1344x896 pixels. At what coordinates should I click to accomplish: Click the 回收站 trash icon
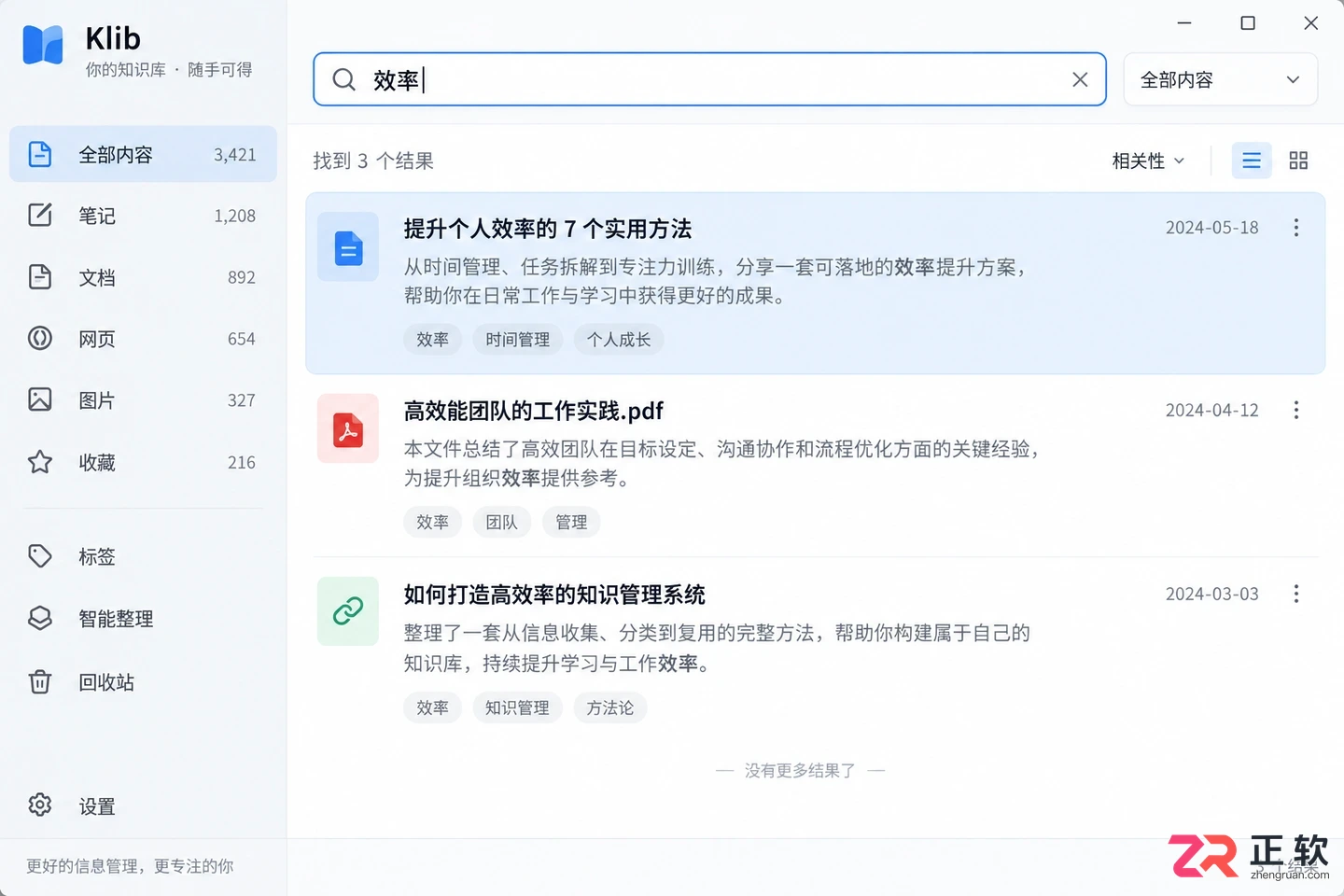coord(40,681)
